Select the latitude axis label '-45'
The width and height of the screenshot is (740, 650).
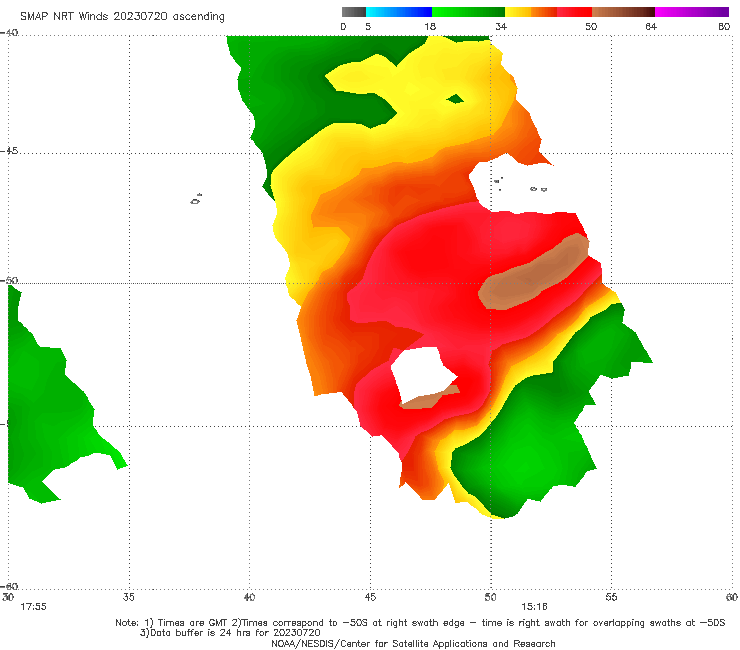9,151
